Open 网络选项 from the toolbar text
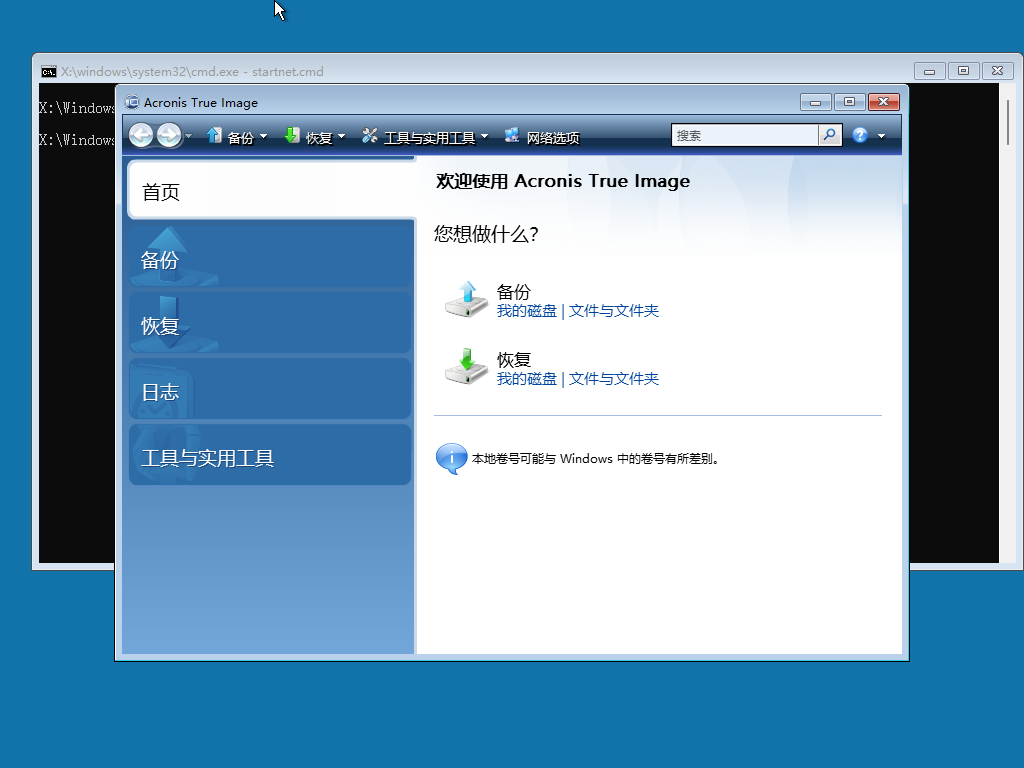Viewport: 1024px width, 768px height. click(x=553, y=138)
